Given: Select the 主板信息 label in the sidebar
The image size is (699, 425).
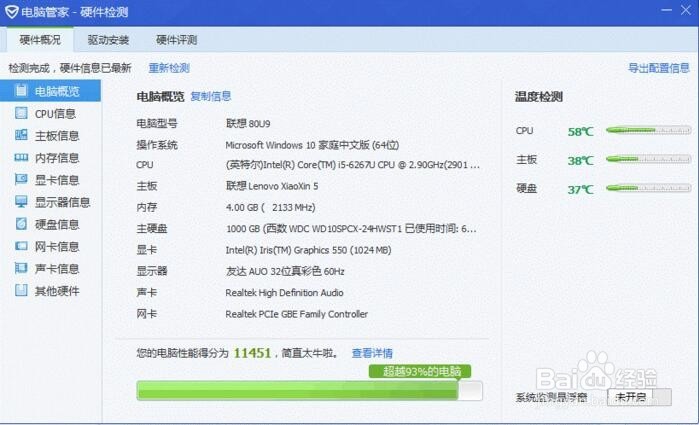Looking at the screenshot, I should coord(57,136).
